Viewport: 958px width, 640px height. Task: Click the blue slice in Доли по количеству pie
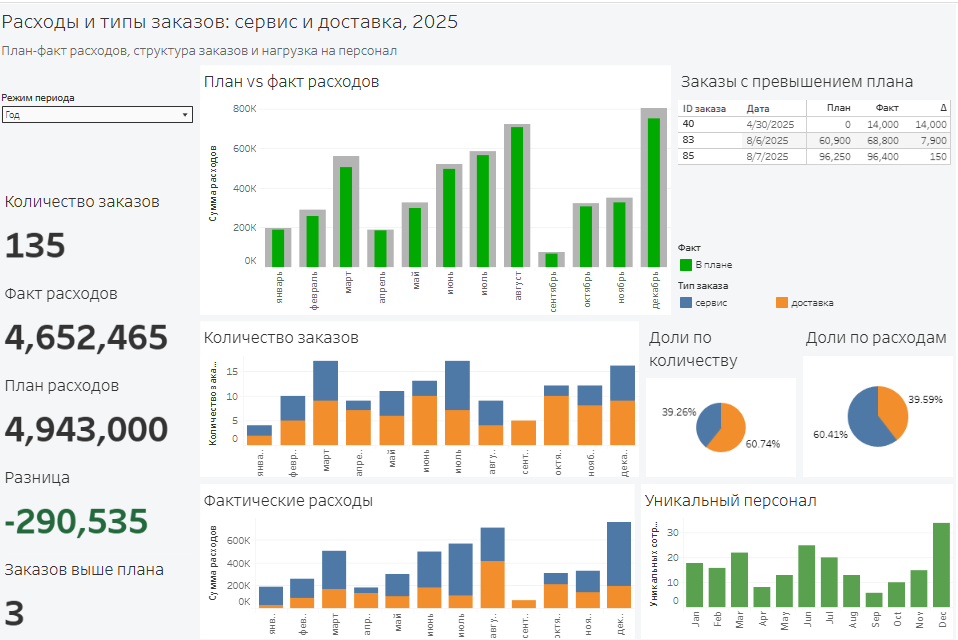(x=709, y=423)
